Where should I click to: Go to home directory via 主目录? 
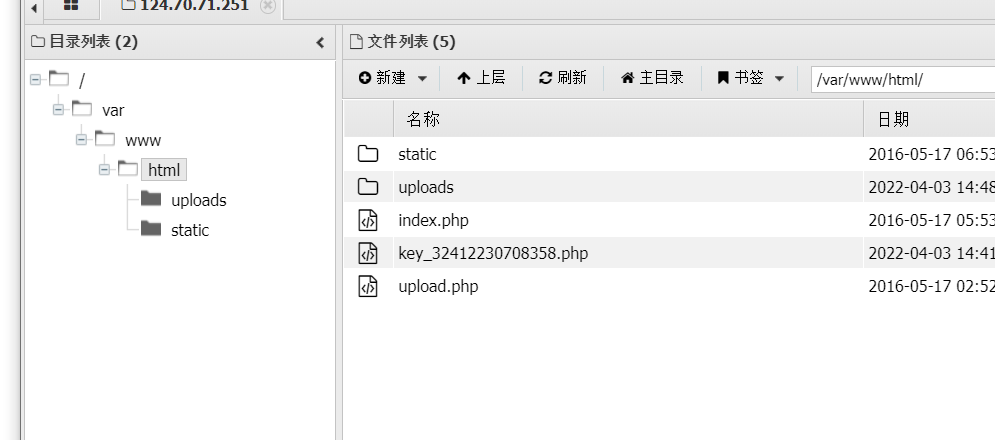tap(652, 77)
